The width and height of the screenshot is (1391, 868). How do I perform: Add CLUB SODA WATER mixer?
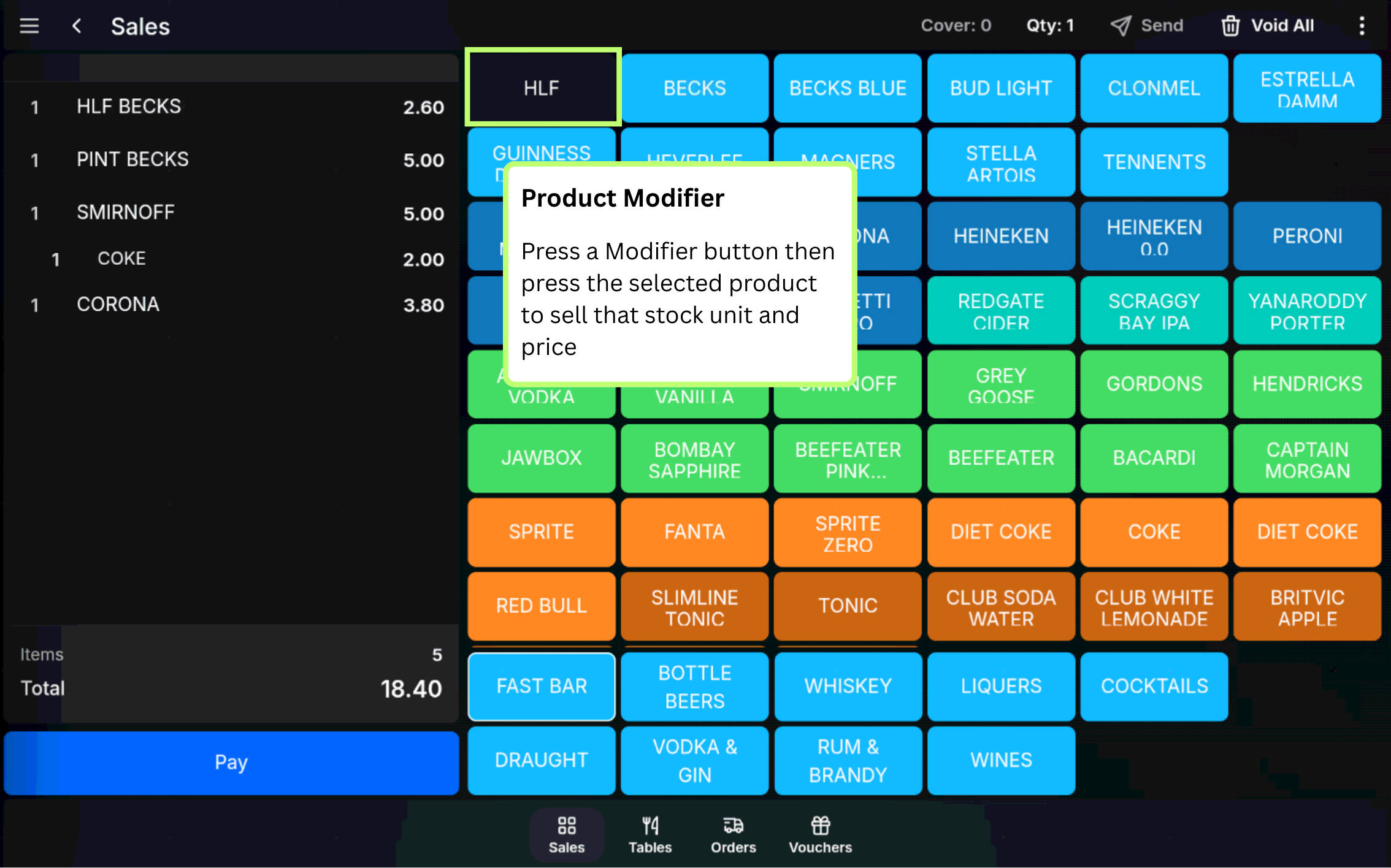point(1001,606)
